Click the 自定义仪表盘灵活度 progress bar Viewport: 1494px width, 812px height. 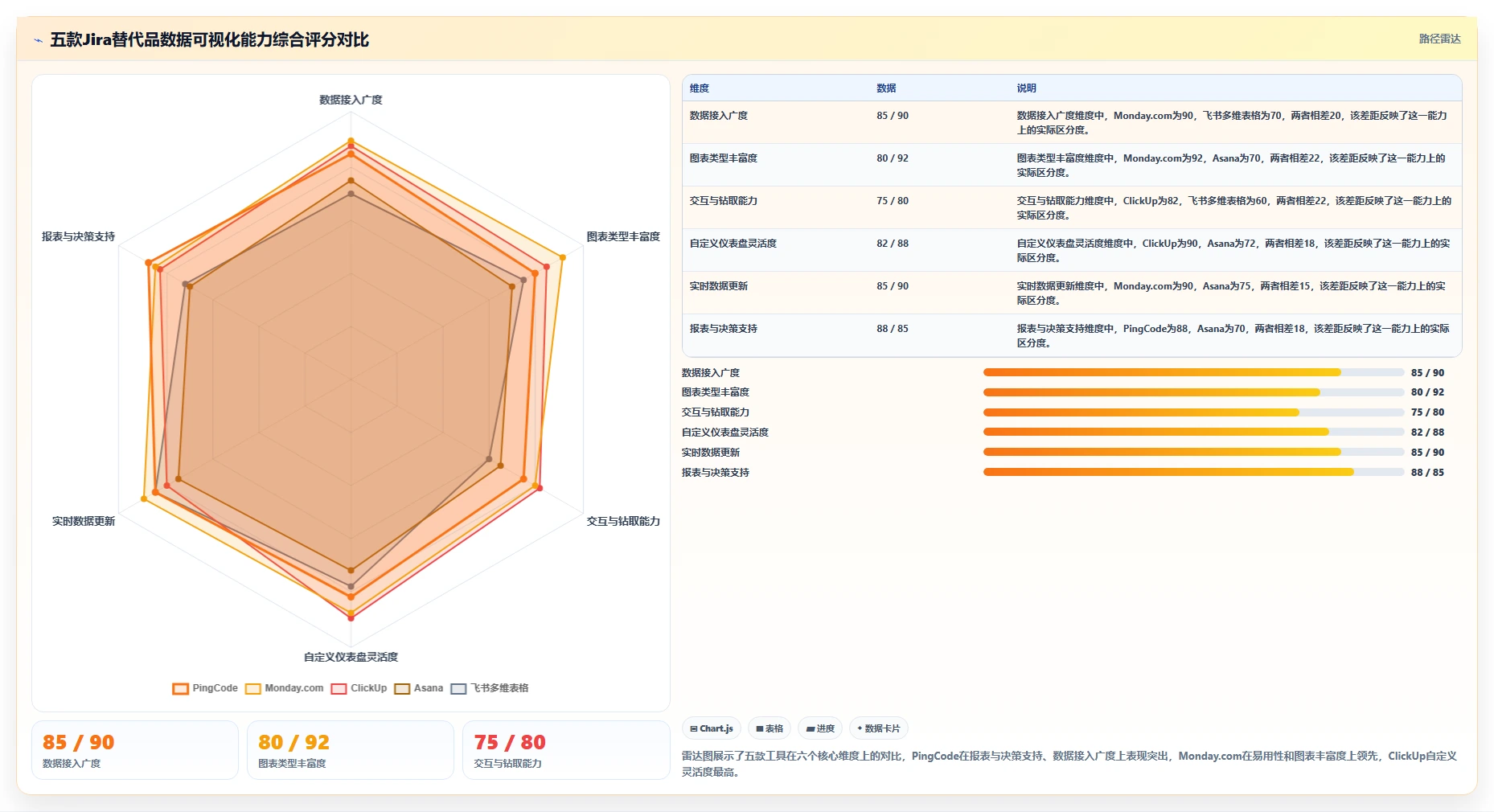click(1193, 432)
